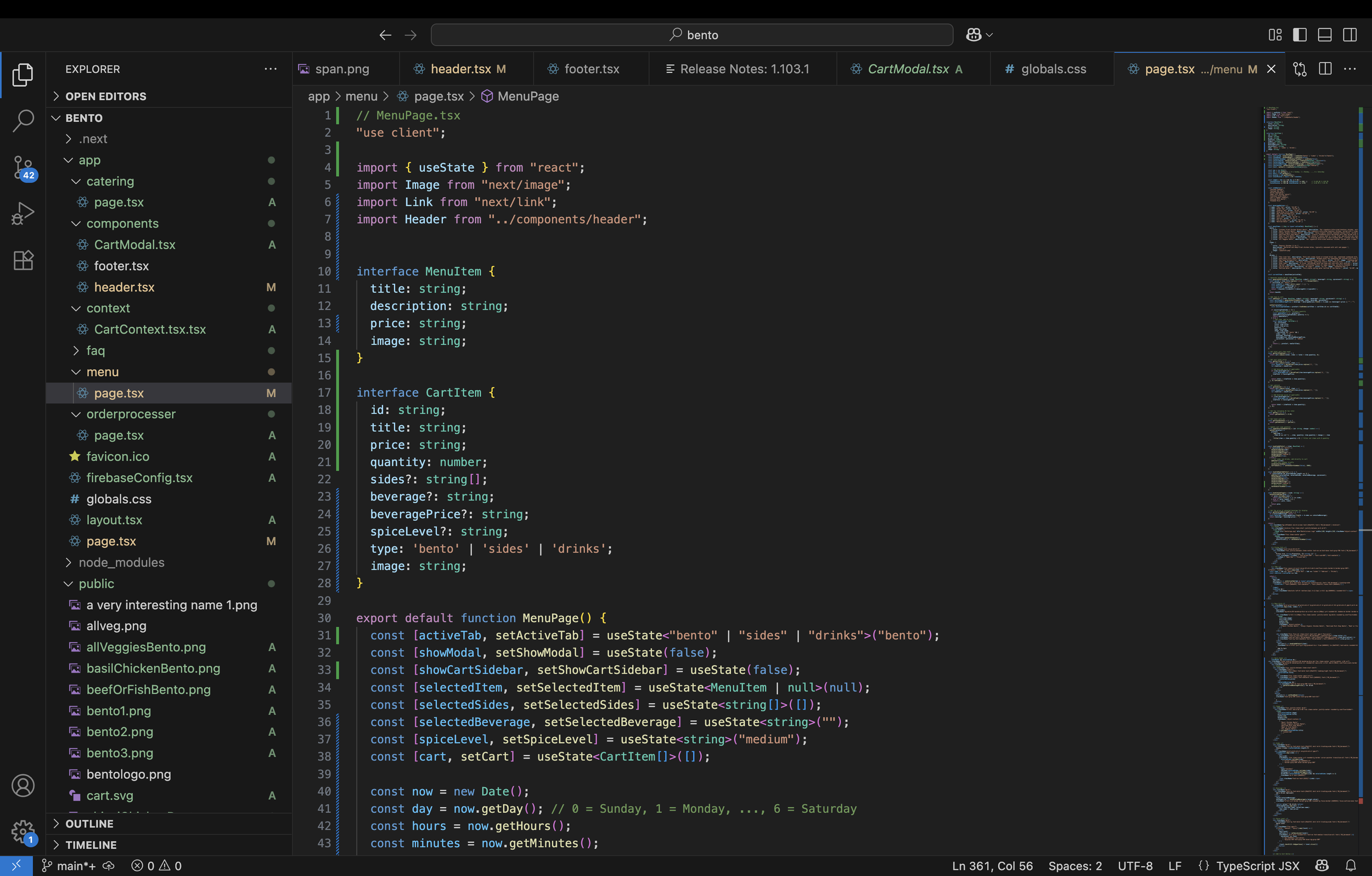Viewport: 1372px width, 876px height.
Task: Open notifications bell in status bar
Action: [1351, 866]
